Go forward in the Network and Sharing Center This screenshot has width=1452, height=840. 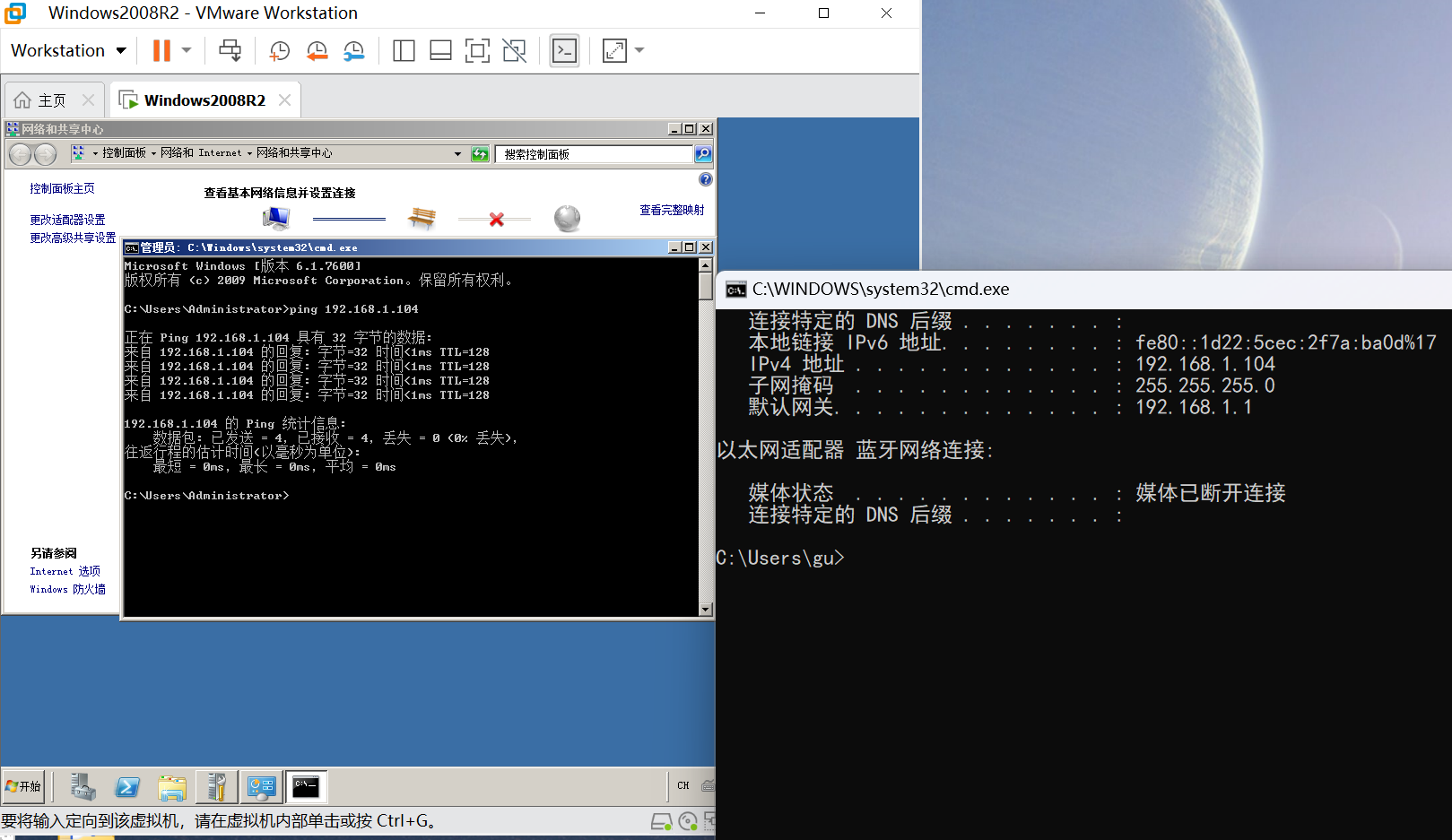(x=45, y=154)
